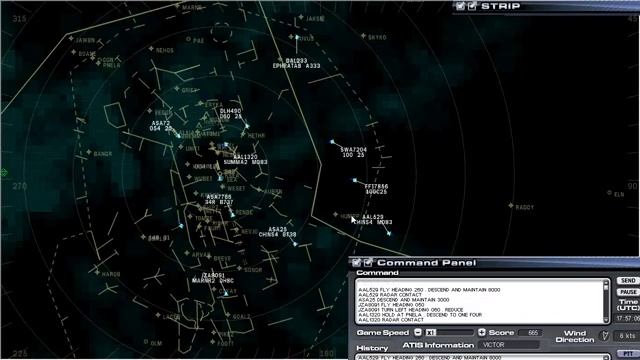This screenshot has height=360, width=640.
Task: Click the Wind Direction compass icon
Action: (604, 336)
